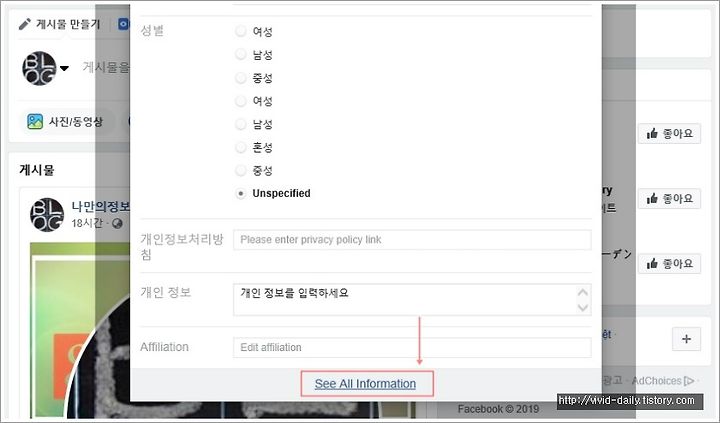Viewport: 720px width, 423px height.
Task: Click the 게시물을 composer text field
Action: click(x=106, y=68)
